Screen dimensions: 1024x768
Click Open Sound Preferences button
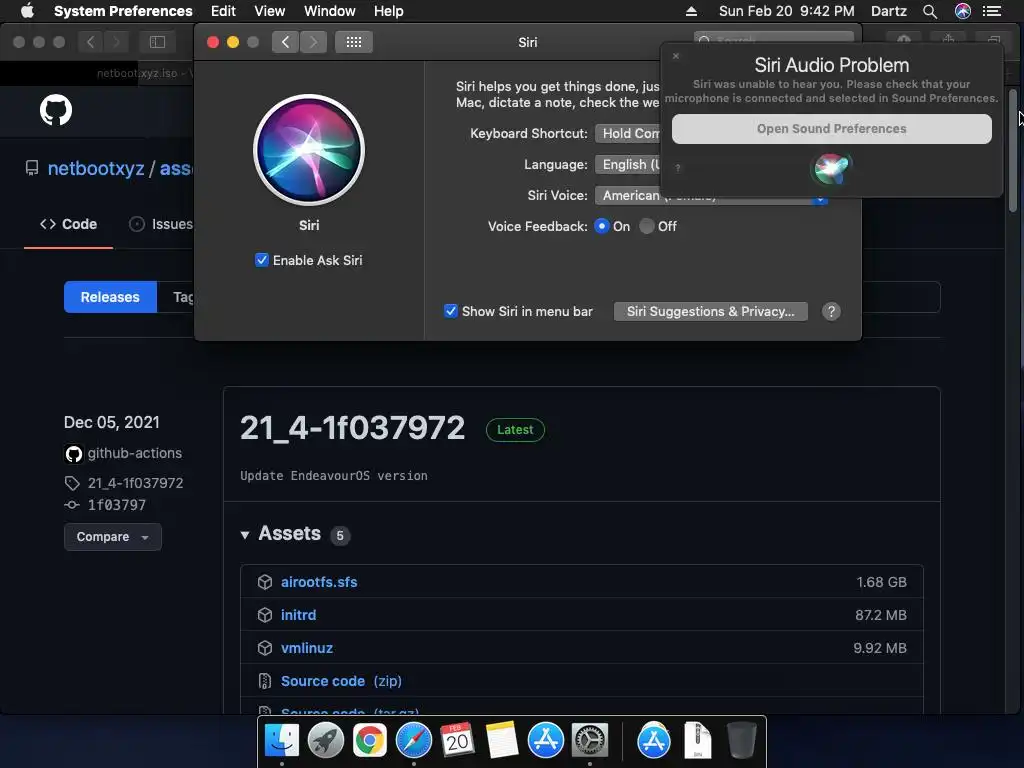831,129
